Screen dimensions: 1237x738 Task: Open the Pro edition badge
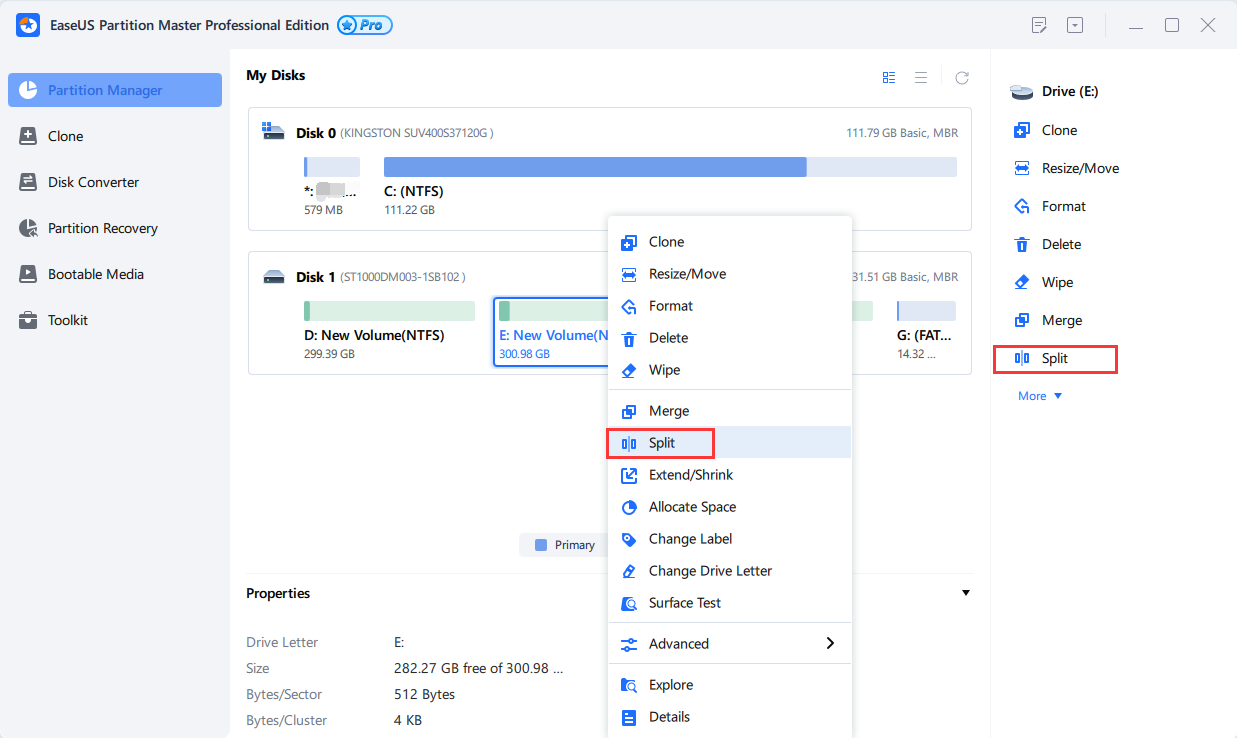(365, 25)
